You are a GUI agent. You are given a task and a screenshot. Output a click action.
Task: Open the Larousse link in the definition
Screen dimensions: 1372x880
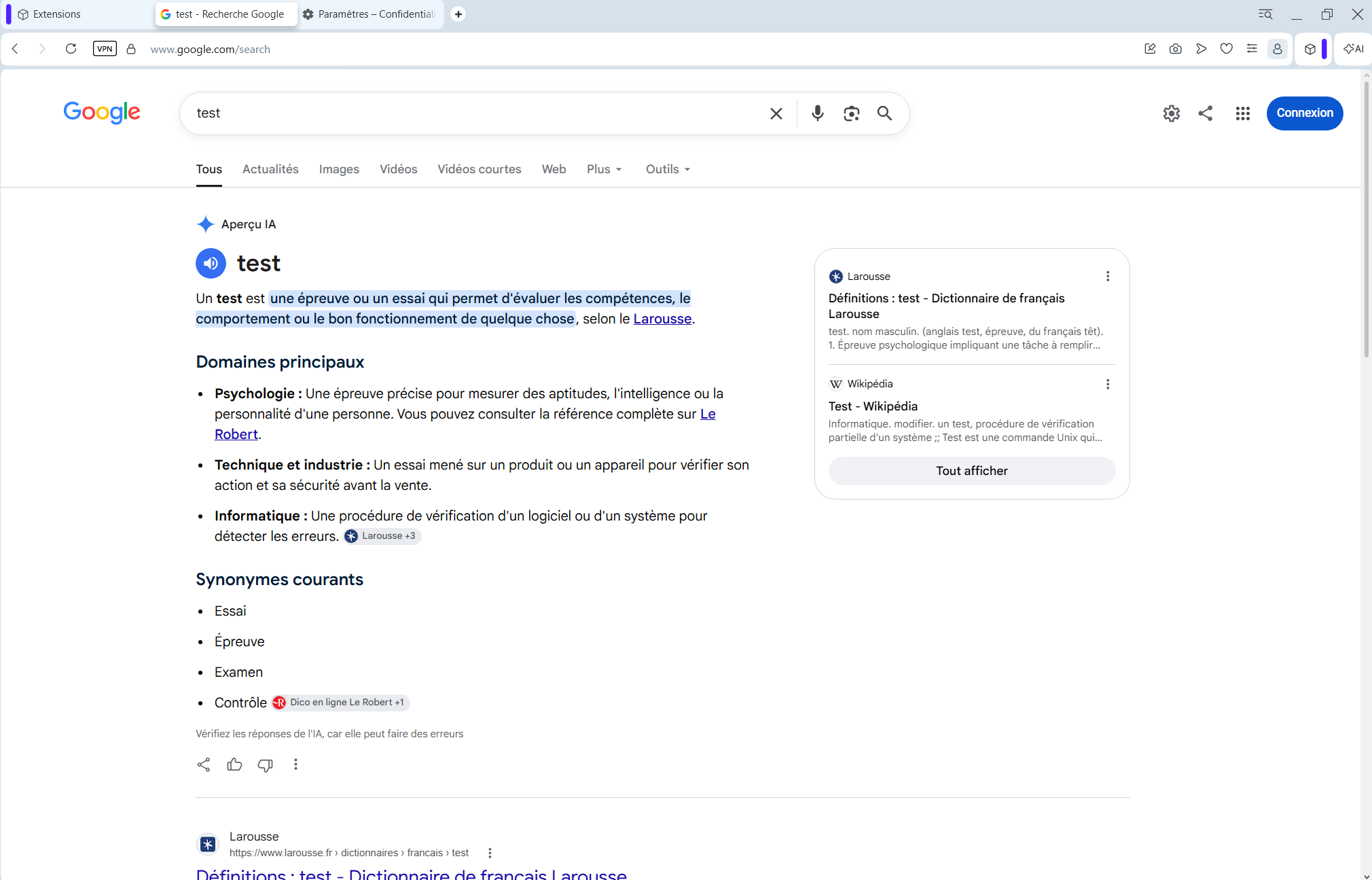pos(662,319)
